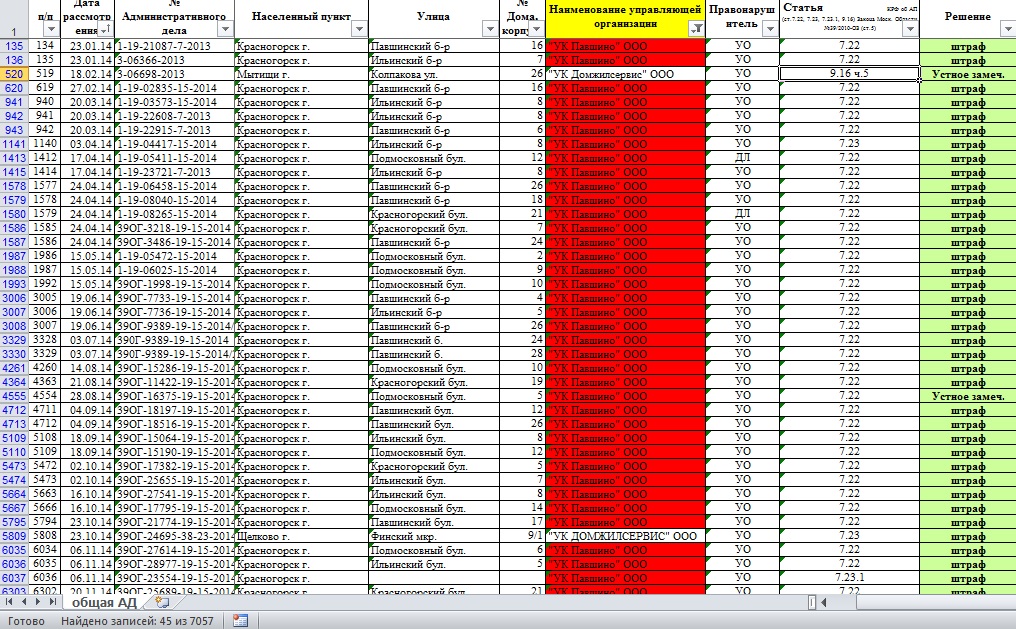Select row 5809 by its row header
The height and width of the screenshot is (629, 1016).
(14, 536)
